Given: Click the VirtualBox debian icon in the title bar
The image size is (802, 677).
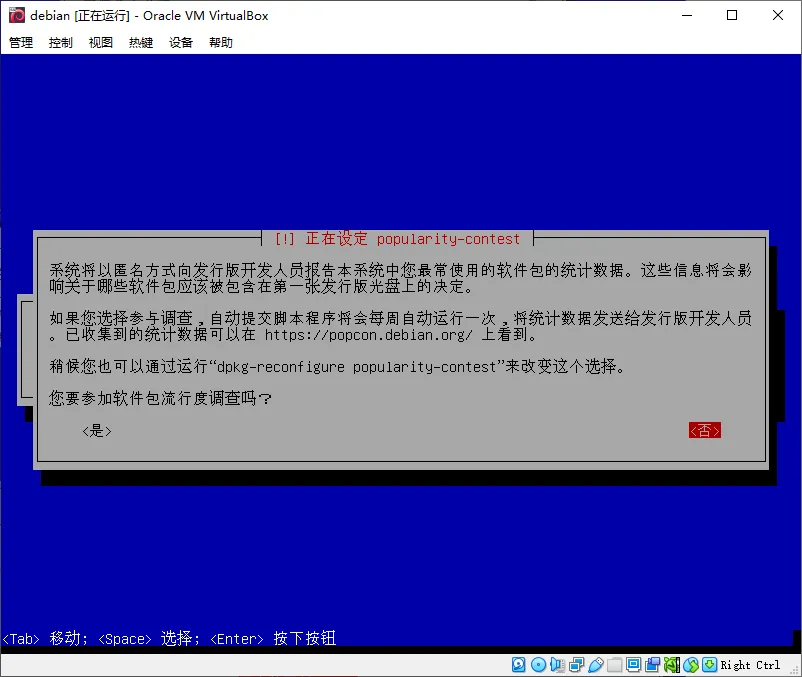Looking at the screenshot, I should point(16,15).
